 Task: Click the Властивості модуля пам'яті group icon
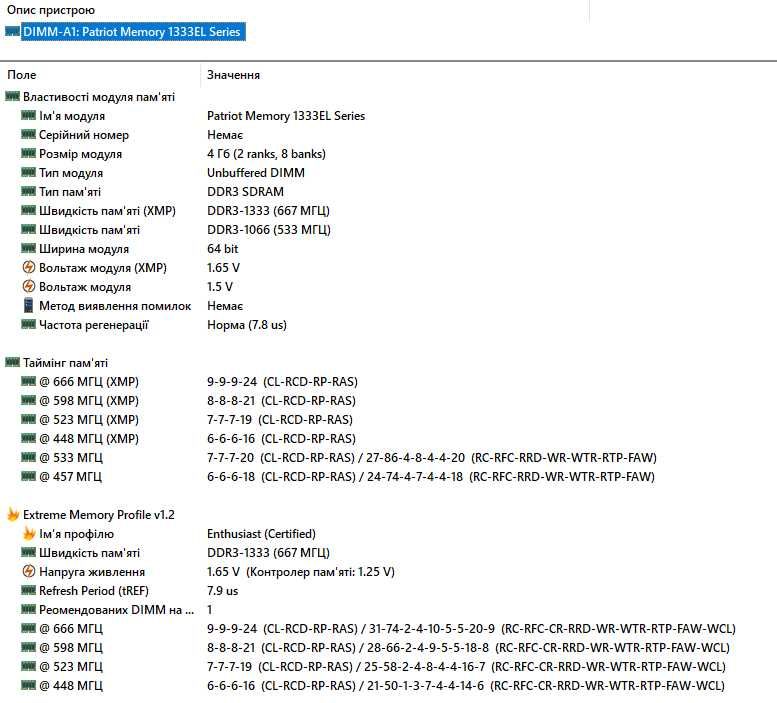12,96
